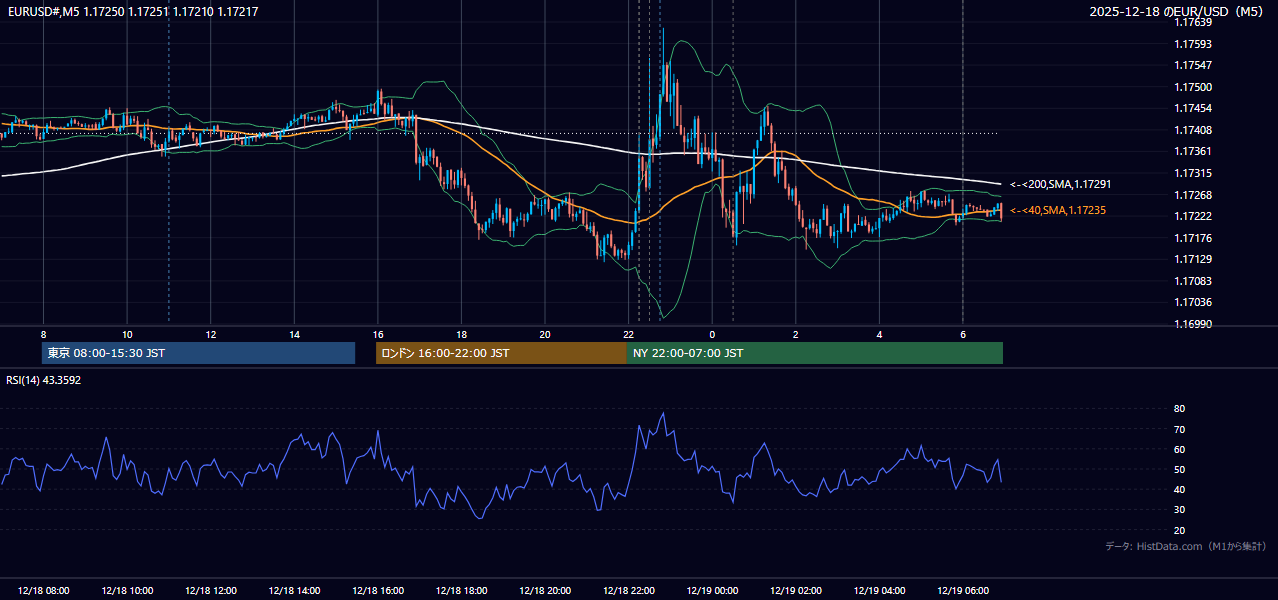The width and height of the screenshot is (1278, 600).
Task: Click the 12/19 06:00 time label
Action: point(963,591)
